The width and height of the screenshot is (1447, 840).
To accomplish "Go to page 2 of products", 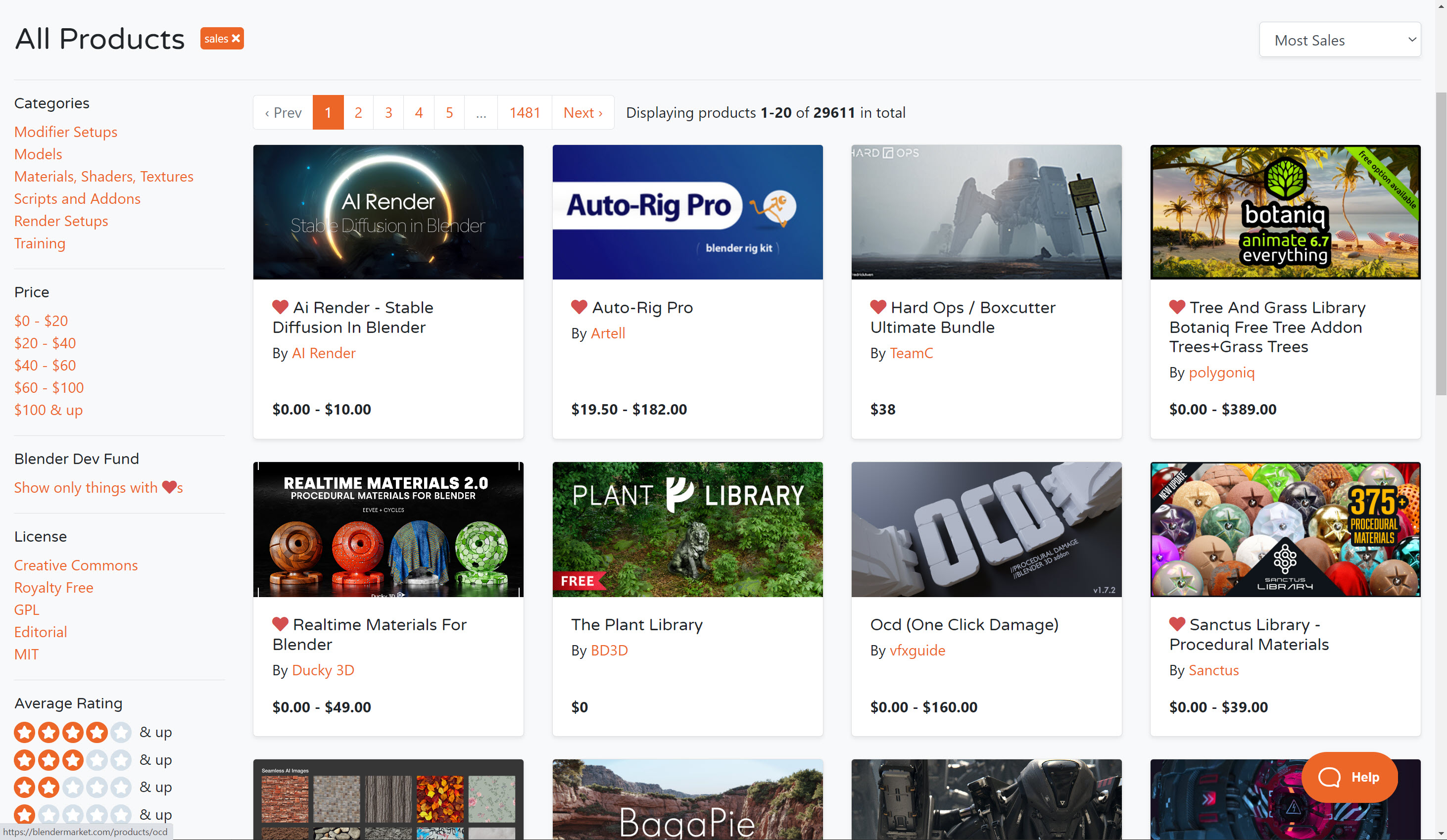I will [358, 112].
